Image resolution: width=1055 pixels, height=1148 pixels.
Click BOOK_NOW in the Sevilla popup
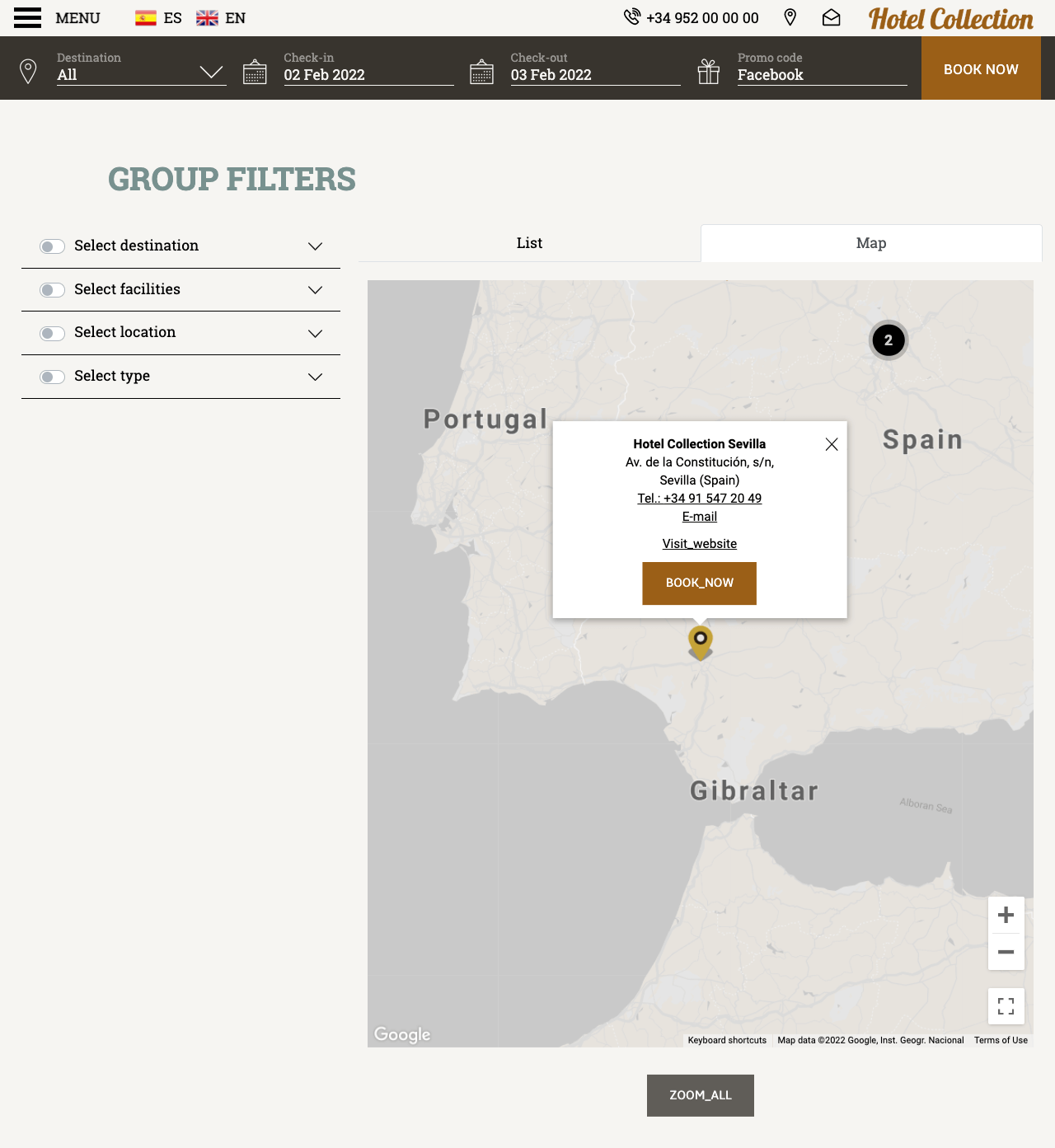(x=700, y=583)
